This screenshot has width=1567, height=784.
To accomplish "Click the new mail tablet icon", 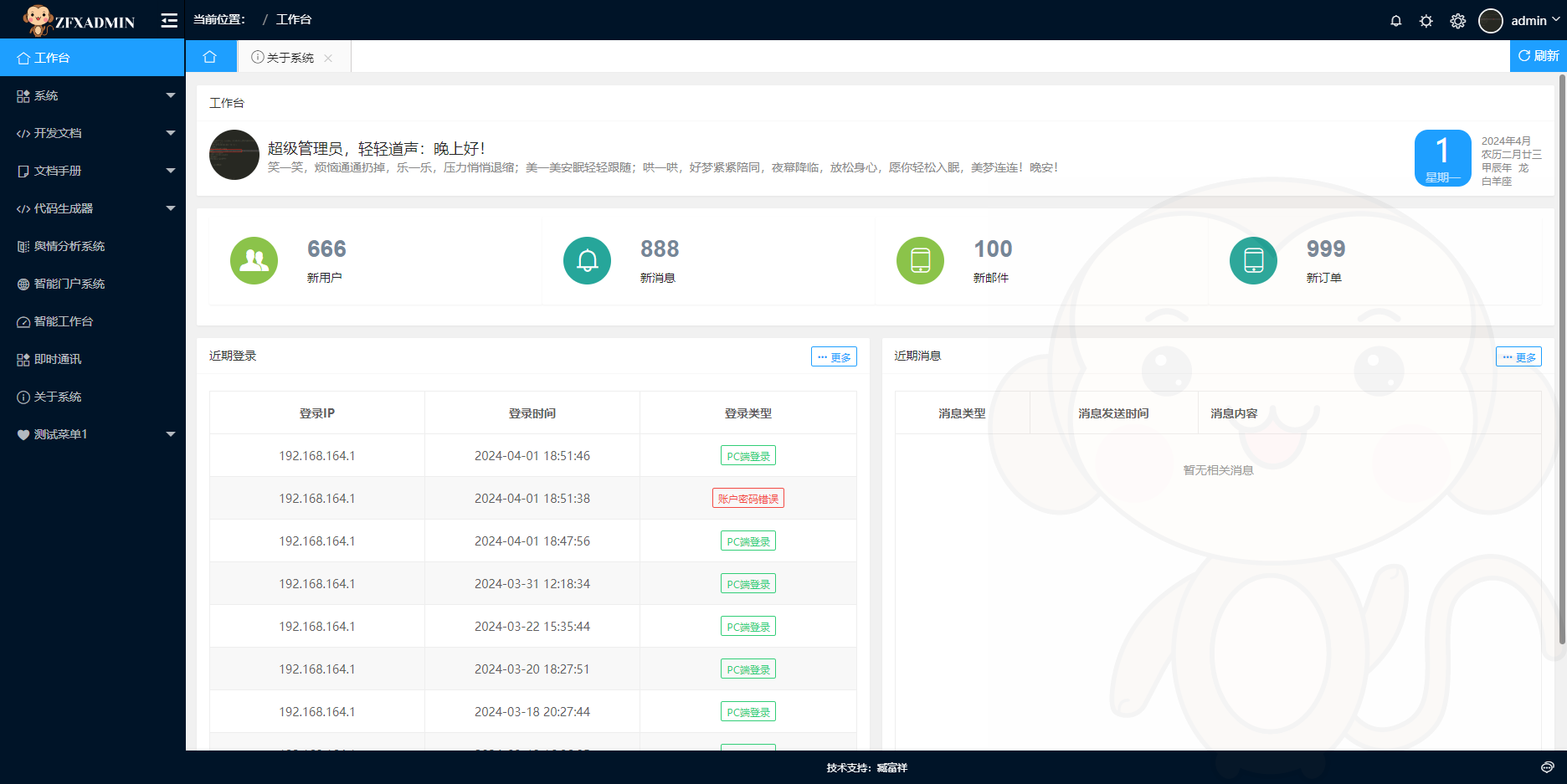I will pyautogui.click(x=920, y=261).
